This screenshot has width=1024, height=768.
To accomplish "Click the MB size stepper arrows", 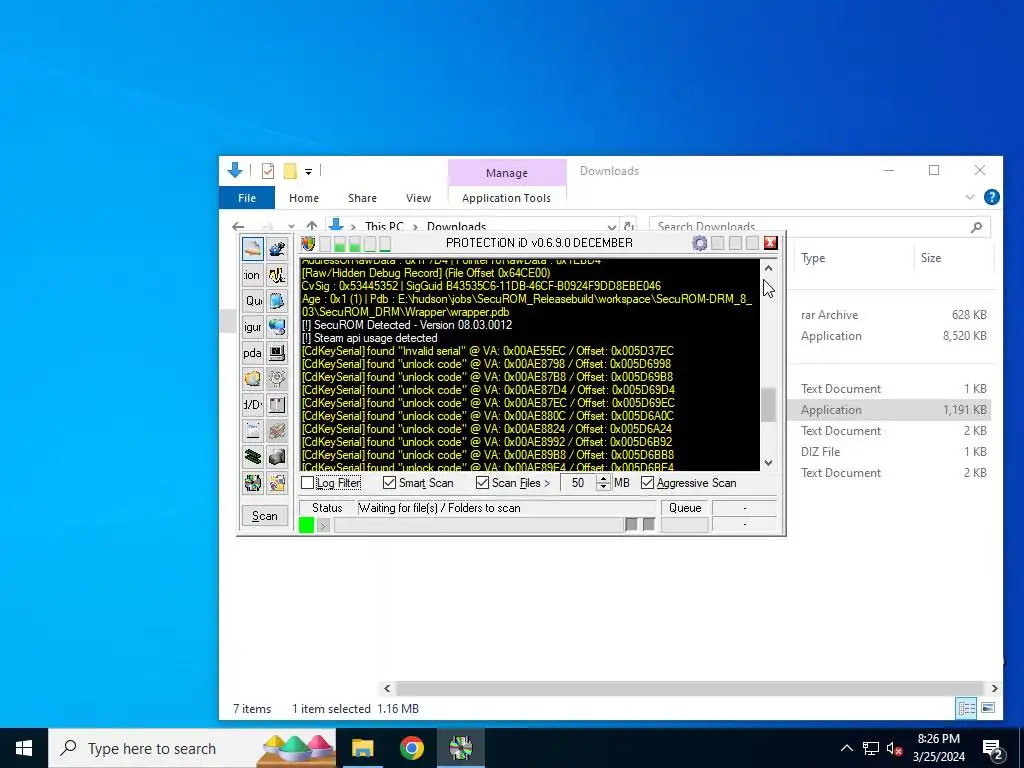I will (603, 483).
